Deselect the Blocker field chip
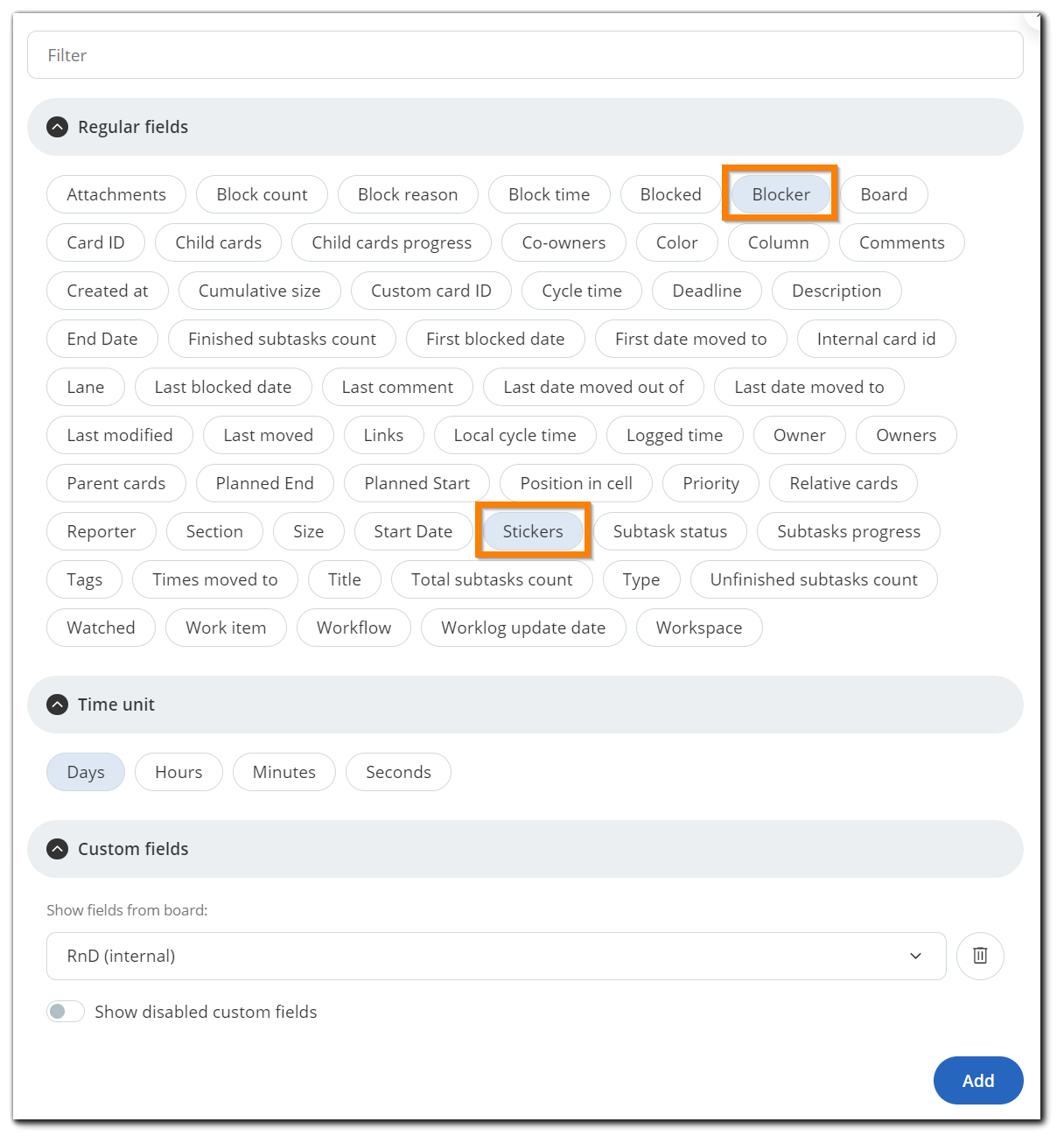1064x1143 pixels. 780,194
